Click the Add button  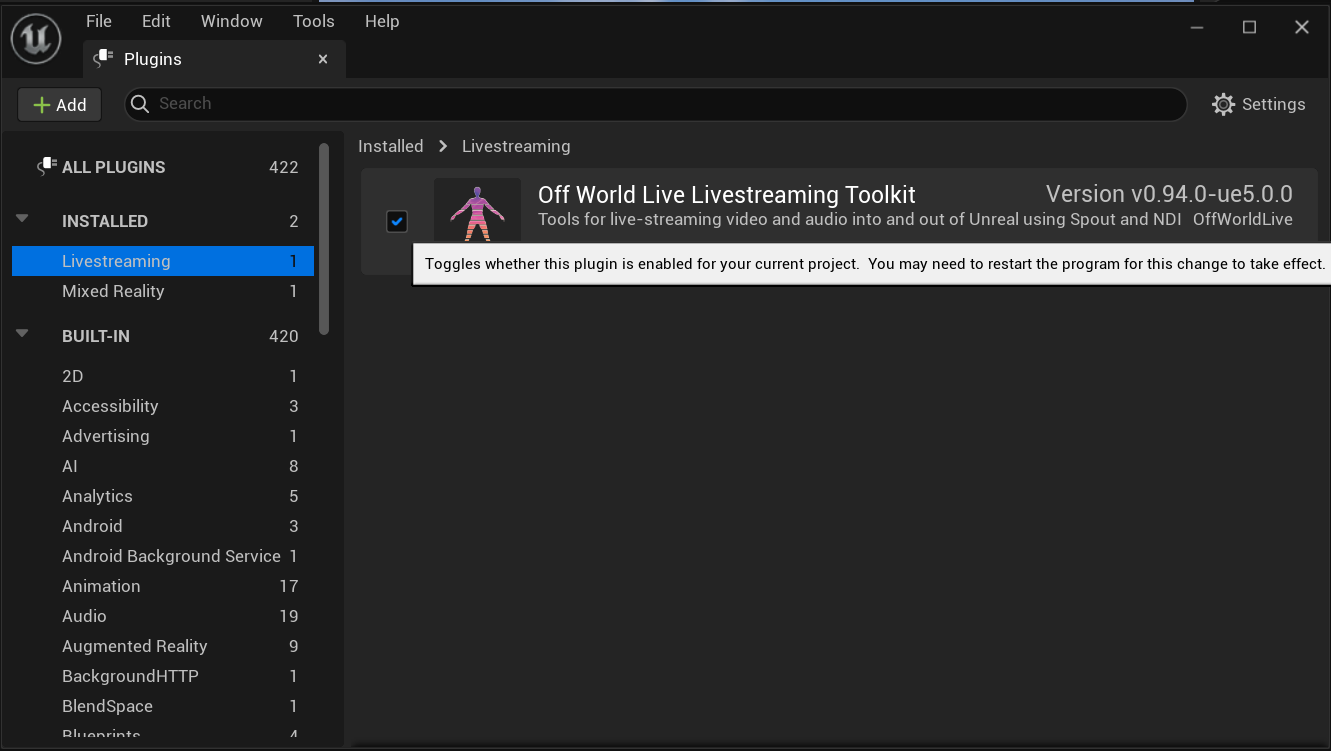pos(60,105)
